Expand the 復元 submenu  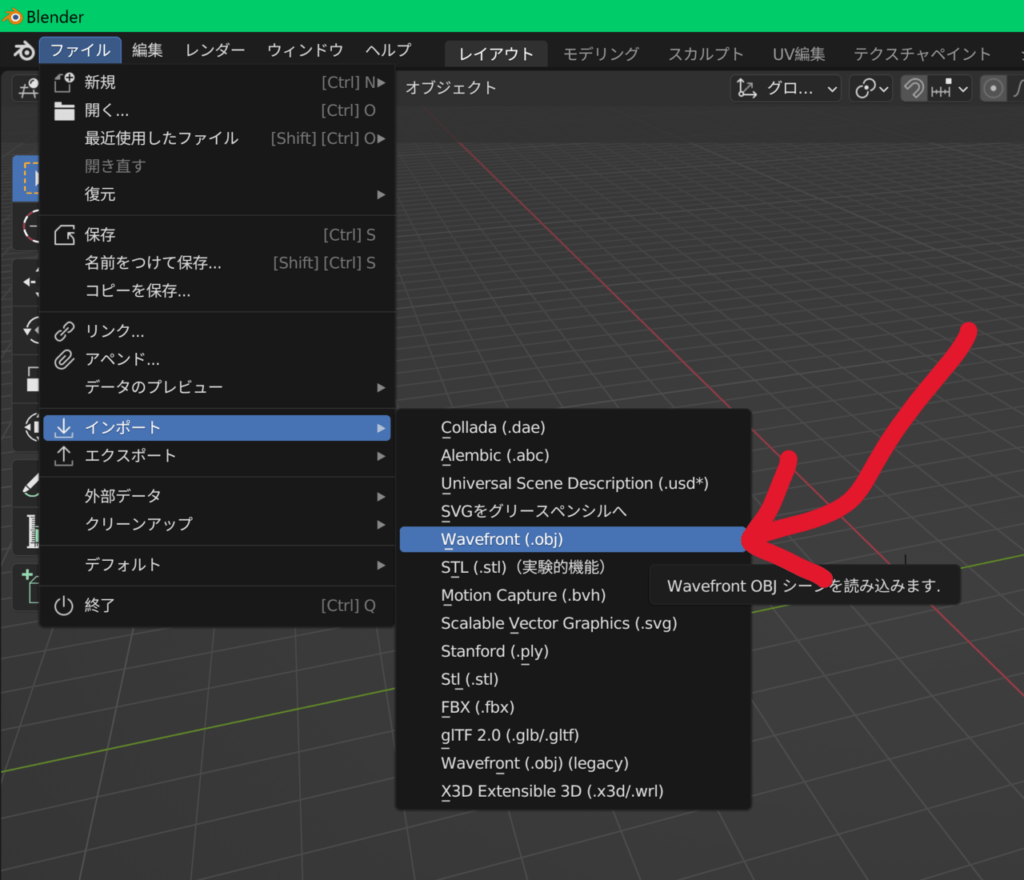pyautogui.click(x=219, y=195)
